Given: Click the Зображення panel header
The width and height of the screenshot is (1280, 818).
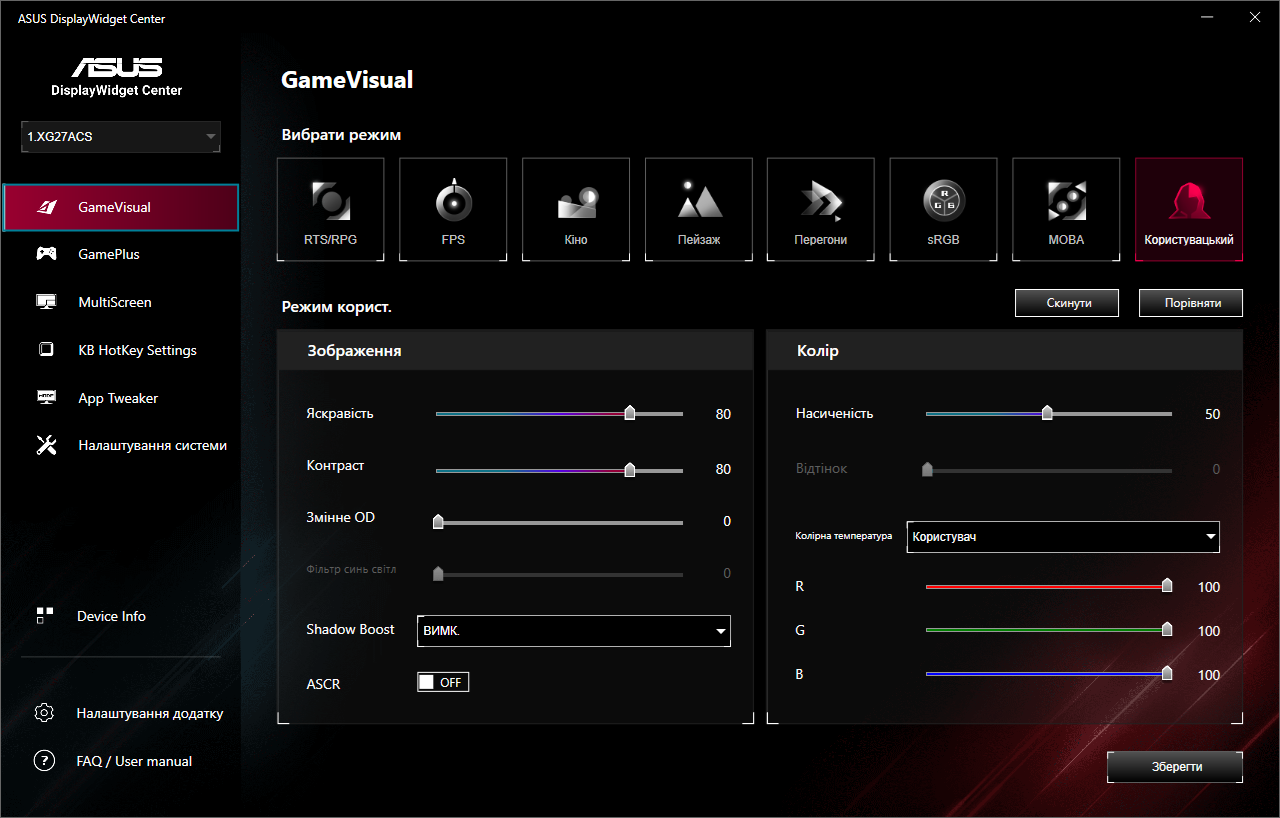Looking at the screenshot, I should (515, 351).
